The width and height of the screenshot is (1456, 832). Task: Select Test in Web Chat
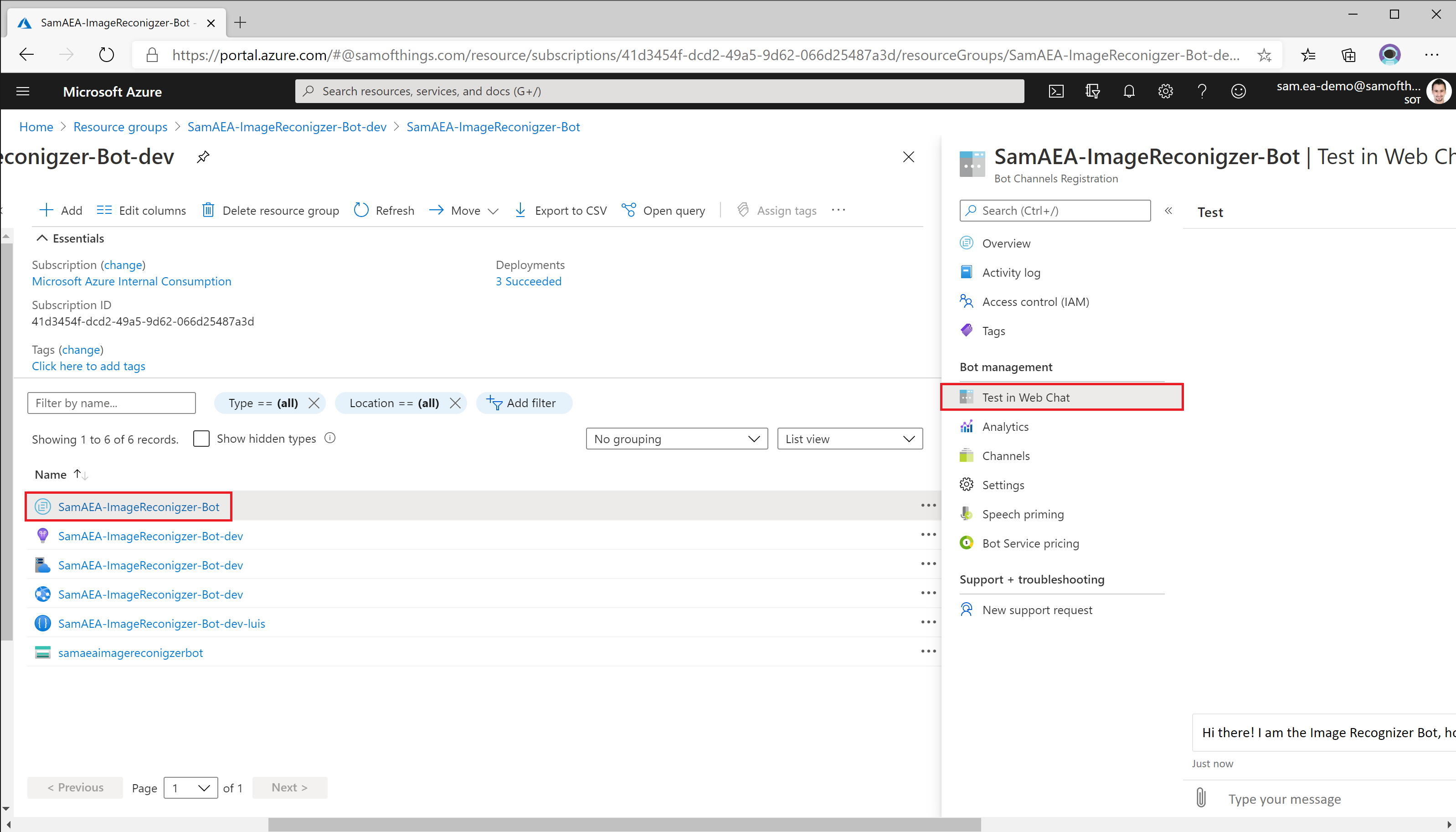point(1062,397)
